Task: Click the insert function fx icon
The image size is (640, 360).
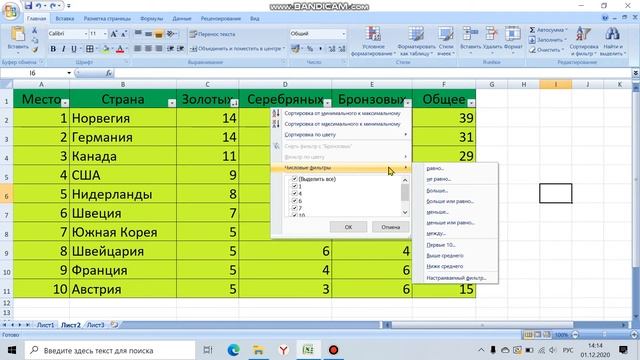Action: click(x=109, y=73)
